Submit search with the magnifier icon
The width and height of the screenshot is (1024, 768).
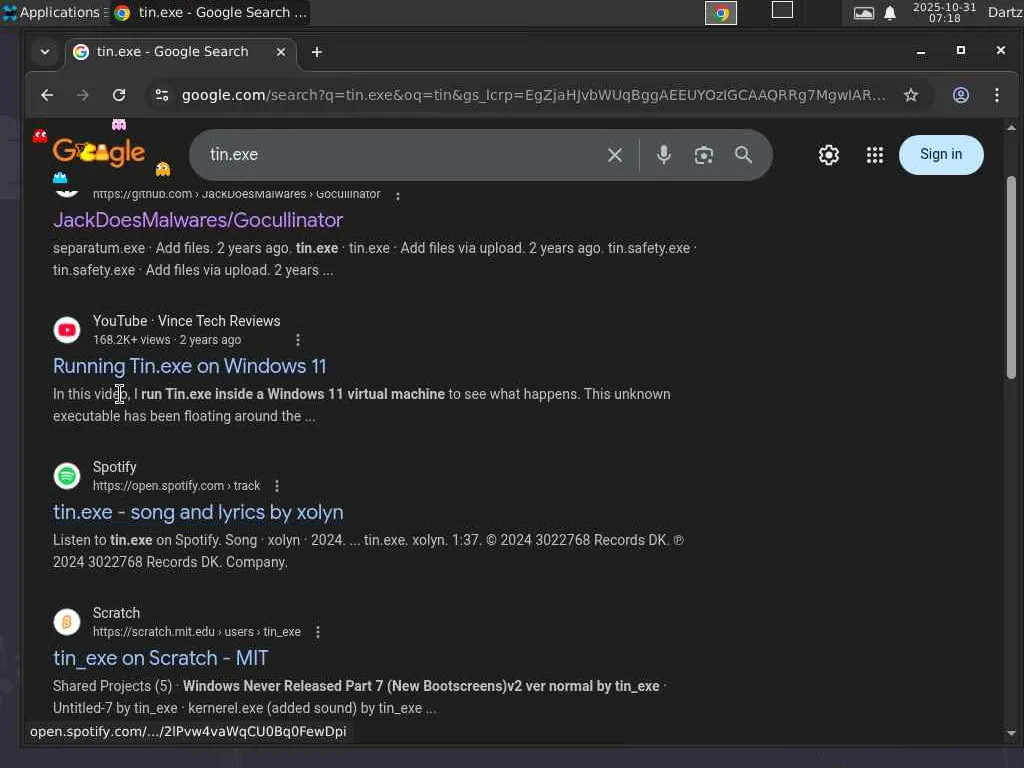[743, 155]
